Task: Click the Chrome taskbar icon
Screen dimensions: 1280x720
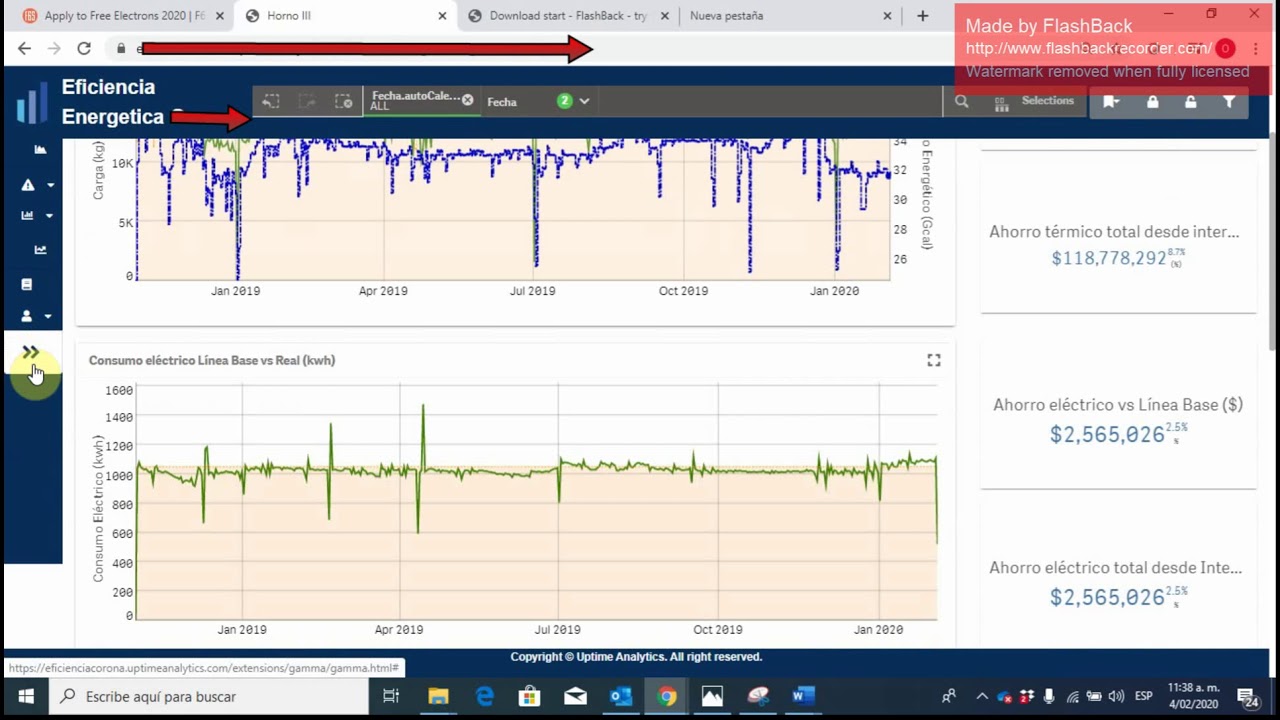Action: [667, 696]
